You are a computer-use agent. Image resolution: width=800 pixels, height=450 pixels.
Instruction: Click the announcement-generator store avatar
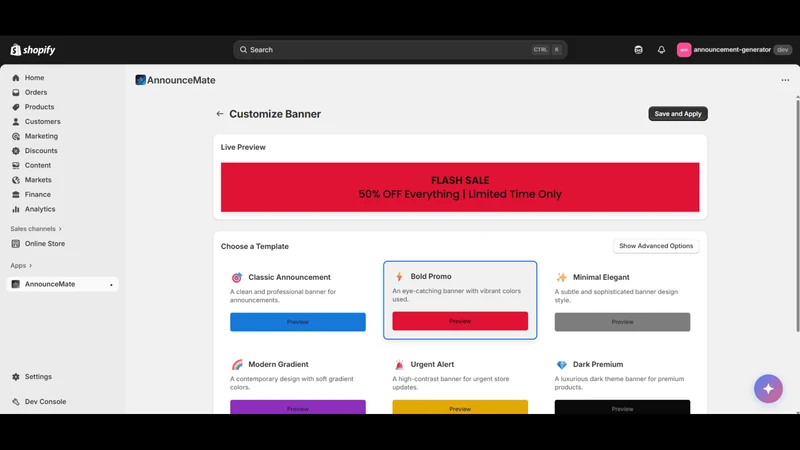click(684, 49)
